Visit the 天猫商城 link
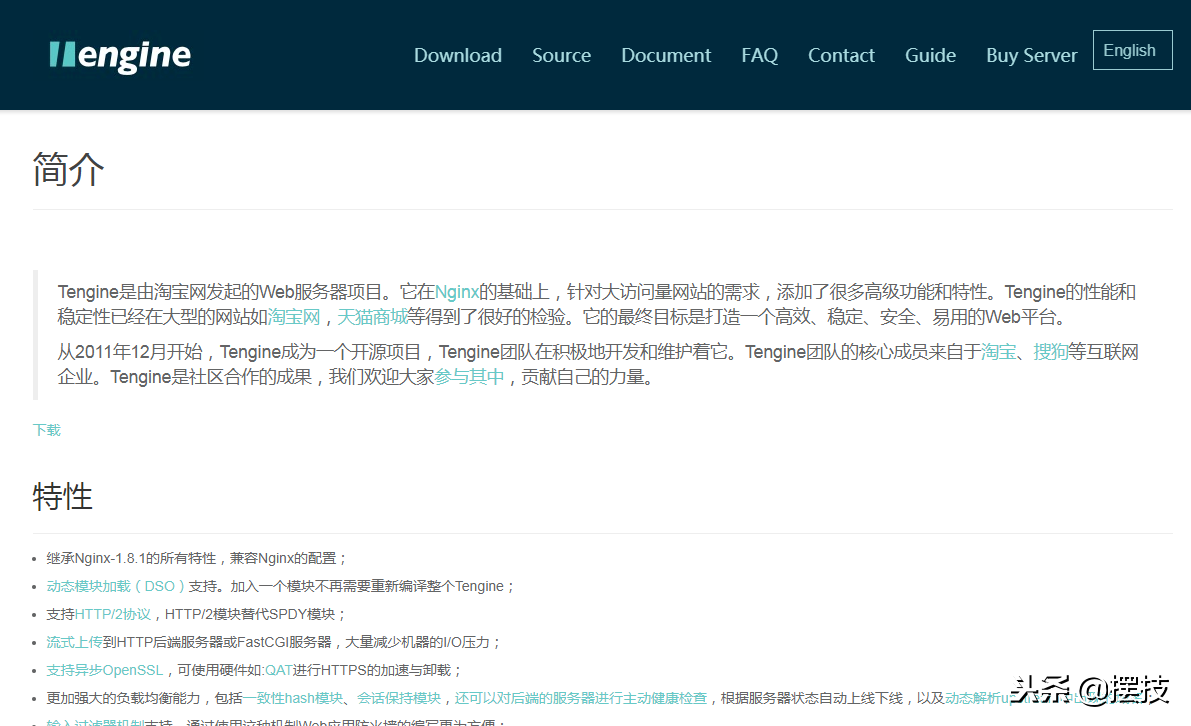1191x726 pixels. 372,318
